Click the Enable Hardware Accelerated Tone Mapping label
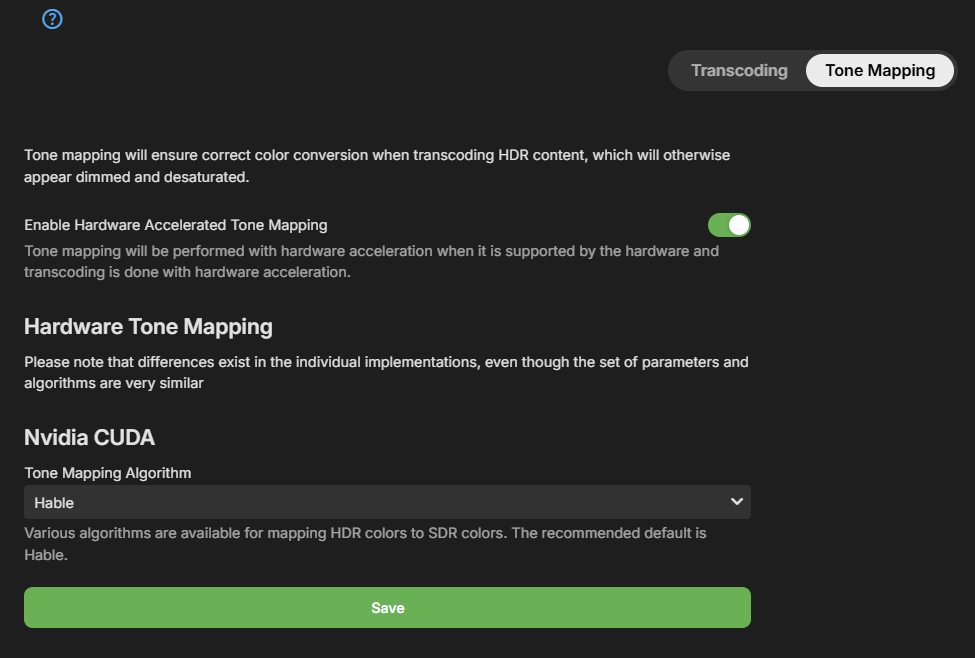The height and width of the screenshot is (658, 975). point(176,225)
